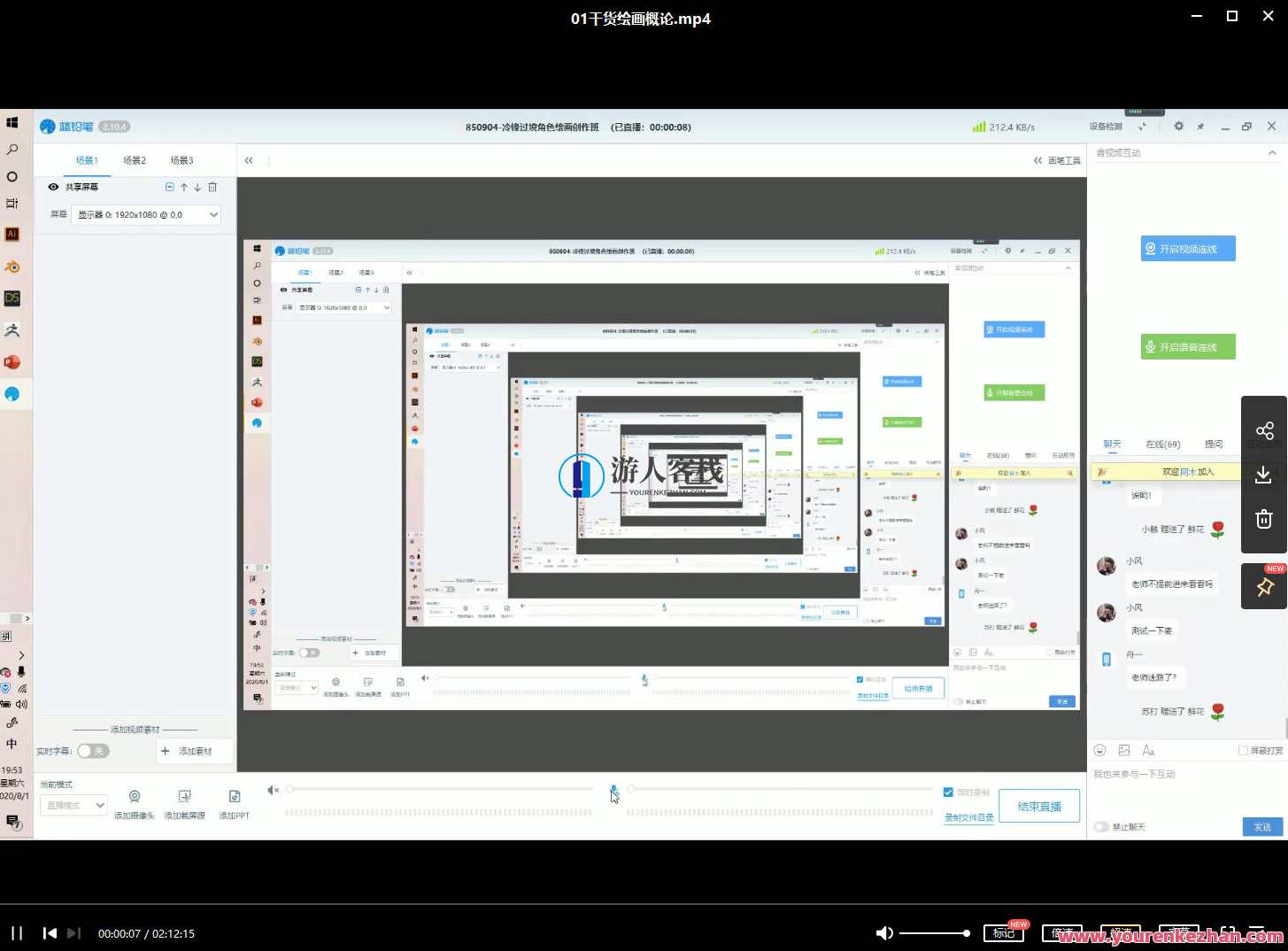This screenshot has height=951, width=1288.
Task: Pause the video playback
Action: click(17, 932)
